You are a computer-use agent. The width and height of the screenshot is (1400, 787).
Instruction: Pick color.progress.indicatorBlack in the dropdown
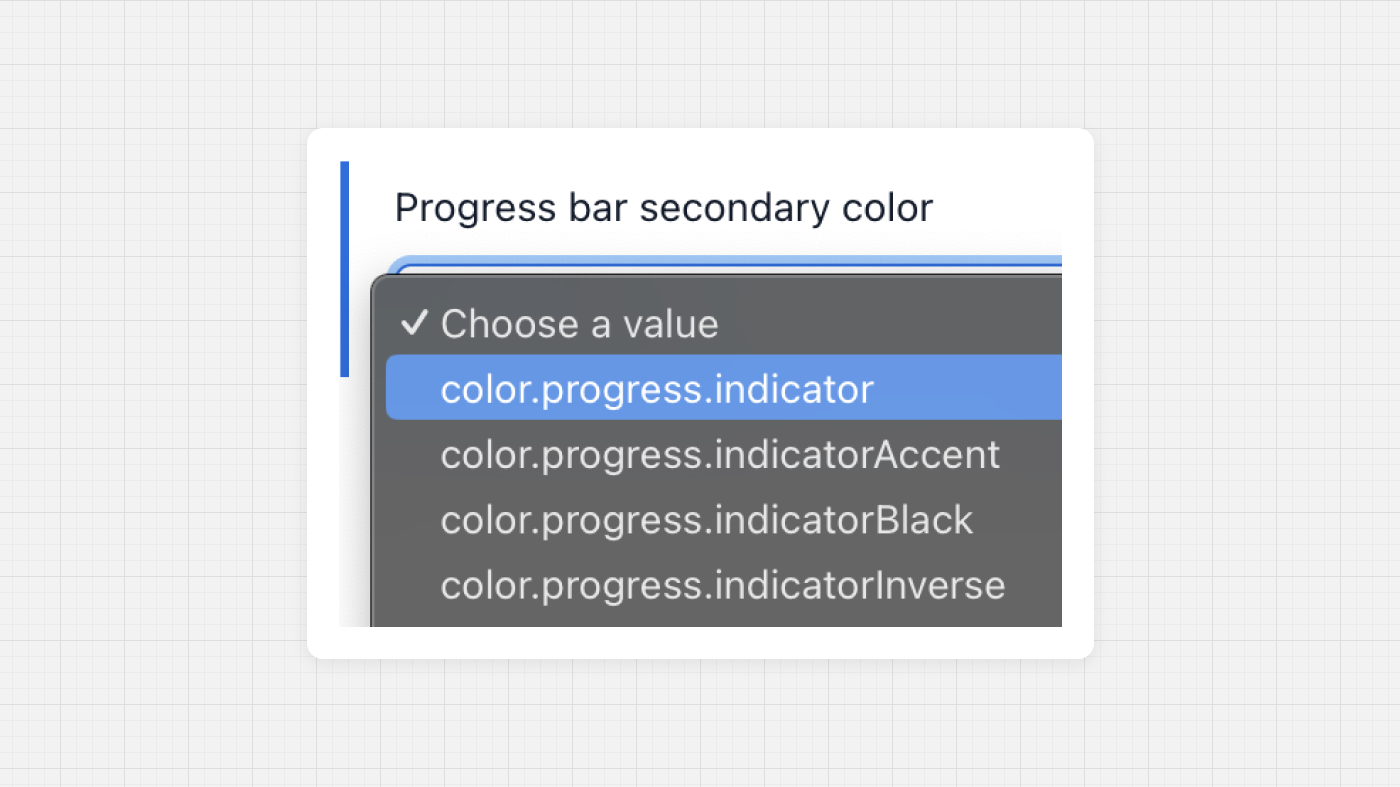(x=706, y=520)
